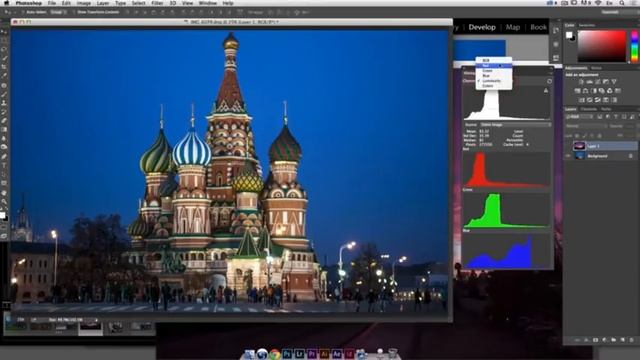Open the layer blend mode Normal dropdown
Image resolution: width=640 pixels, height=360 pixels.
pos(587,126)
